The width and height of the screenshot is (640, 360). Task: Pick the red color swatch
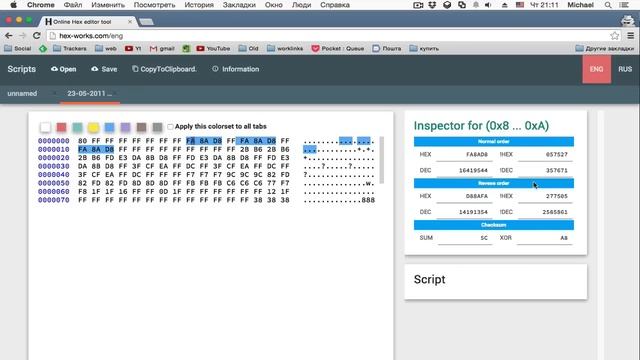61,127
